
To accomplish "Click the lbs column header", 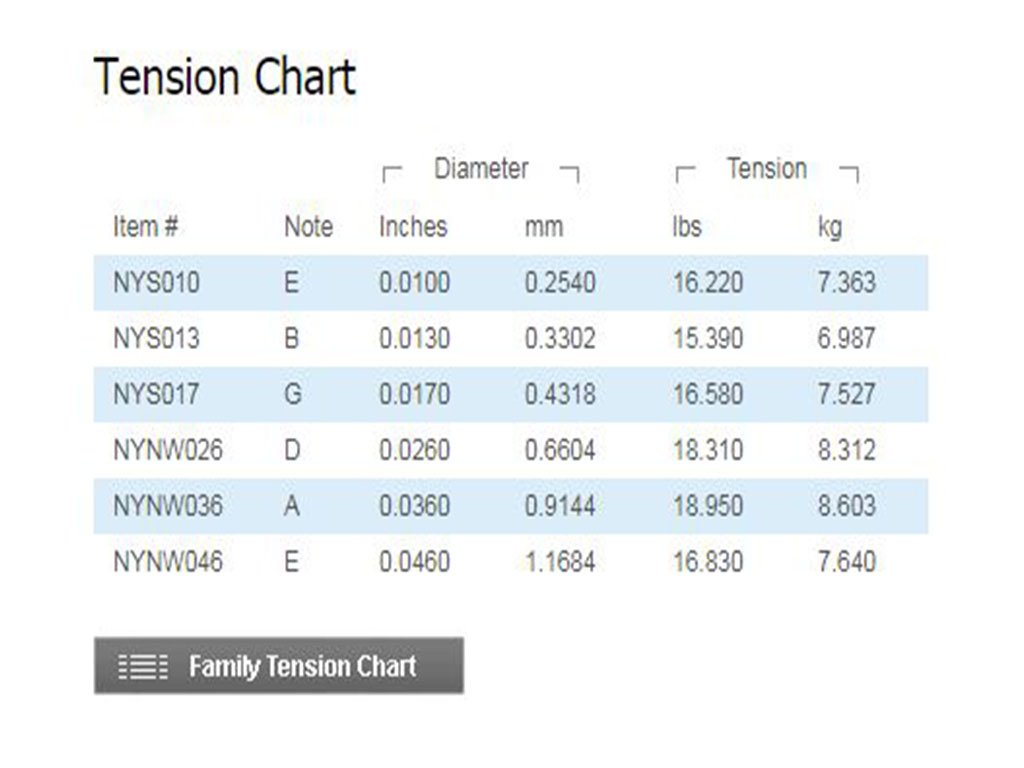I will pyautogui.click(x=687, y=227).
